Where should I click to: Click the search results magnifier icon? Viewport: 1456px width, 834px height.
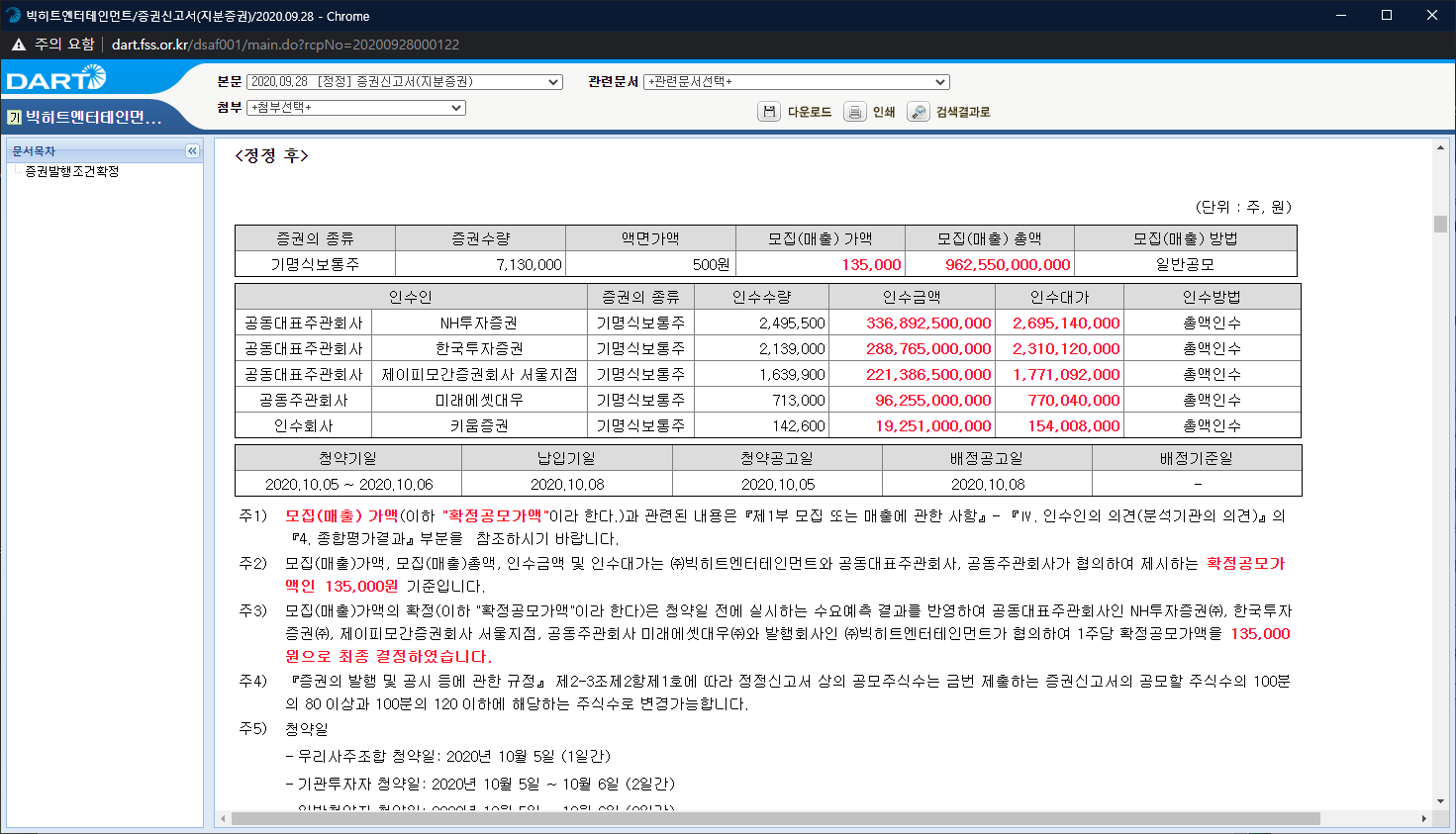[x=919, y=112]
